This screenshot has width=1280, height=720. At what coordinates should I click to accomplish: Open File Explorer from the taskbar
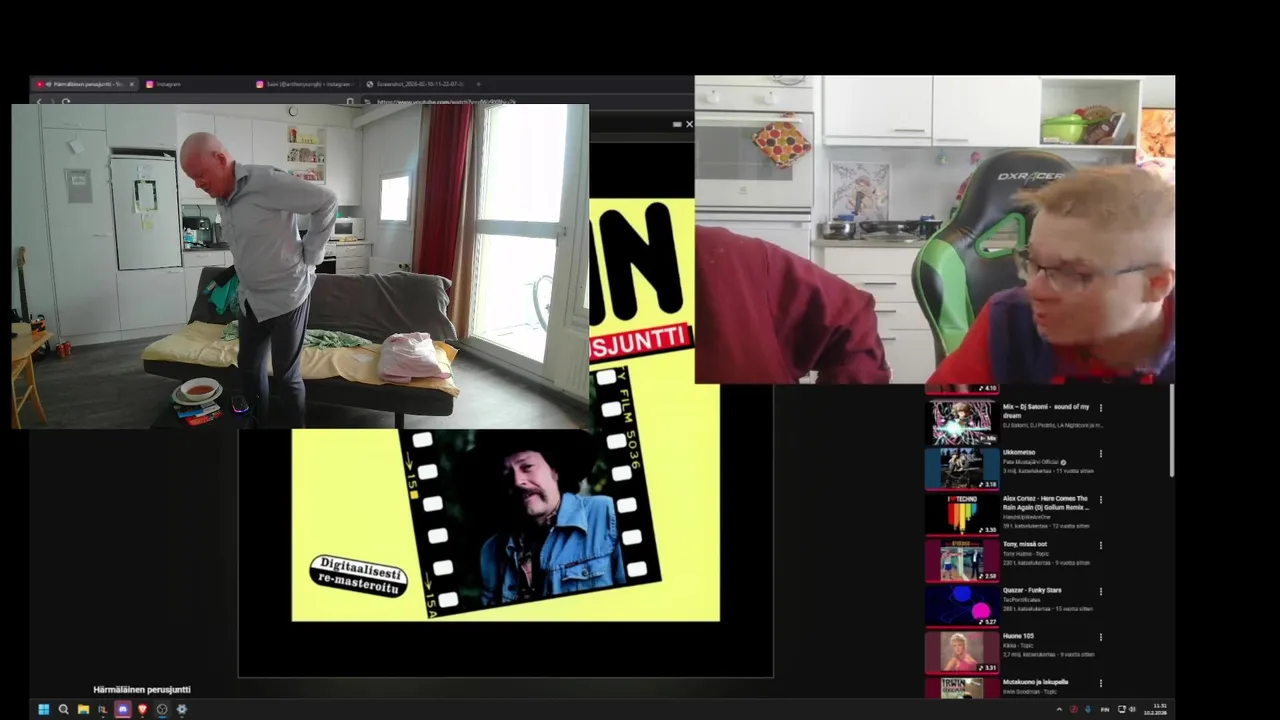[x=83, y=709]
